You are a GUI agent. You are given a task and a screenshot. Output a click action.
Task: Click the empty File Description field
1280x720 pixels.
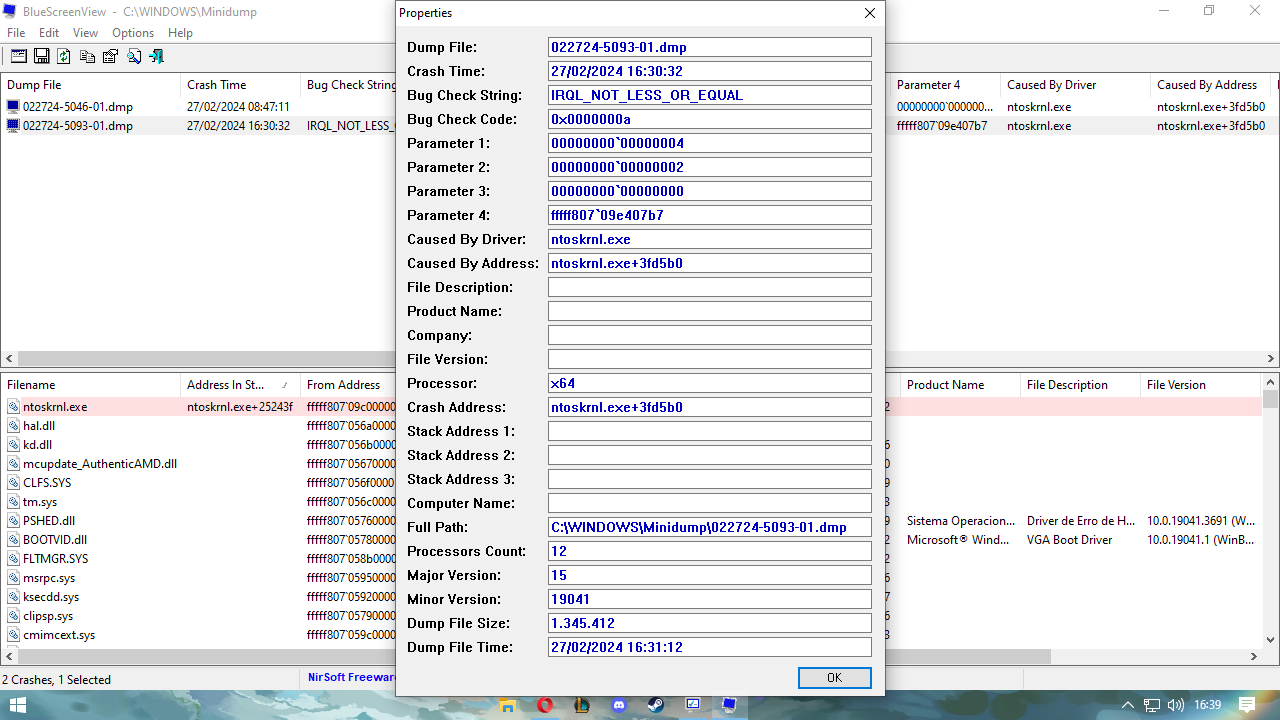click(710, 287)
